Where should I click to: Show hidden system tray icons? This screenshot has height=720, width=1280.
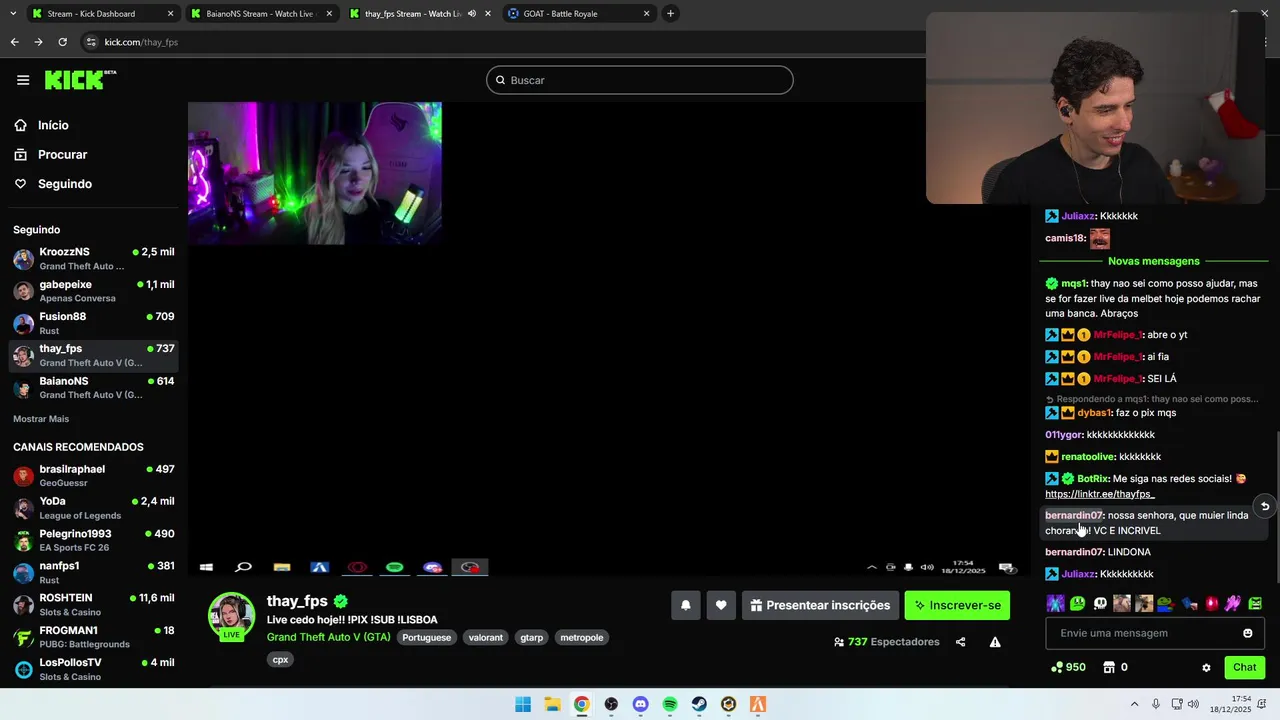[1136, 704]
